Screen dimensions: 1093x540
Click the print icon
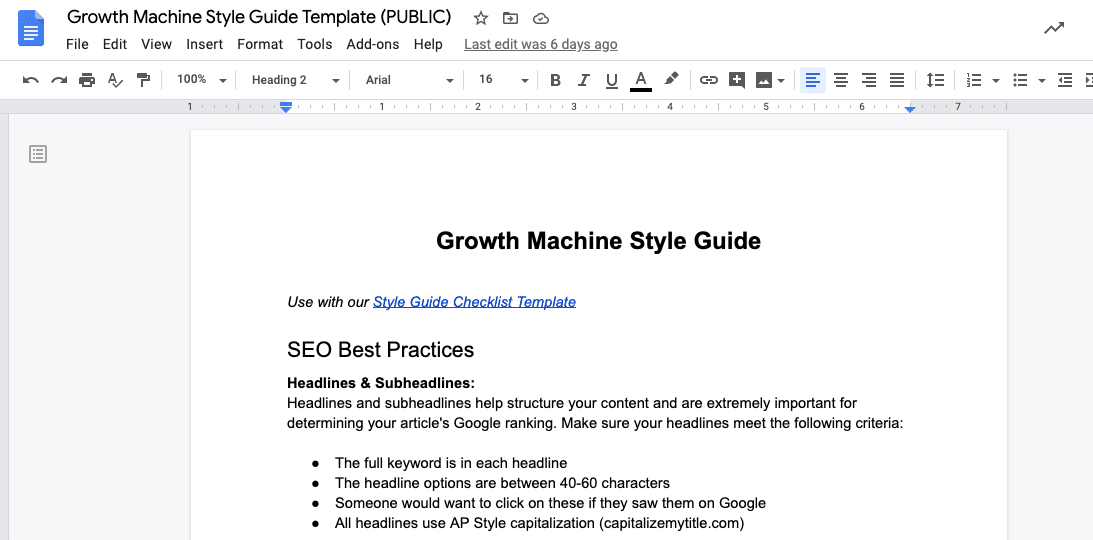(x=87, y=80)
